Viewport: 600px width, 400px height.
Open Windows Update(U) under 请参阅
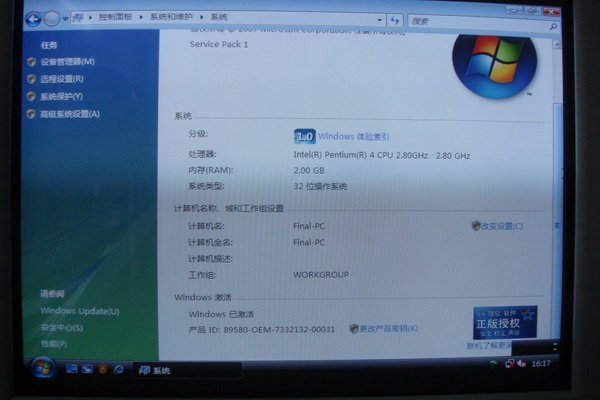pos(80,311)
